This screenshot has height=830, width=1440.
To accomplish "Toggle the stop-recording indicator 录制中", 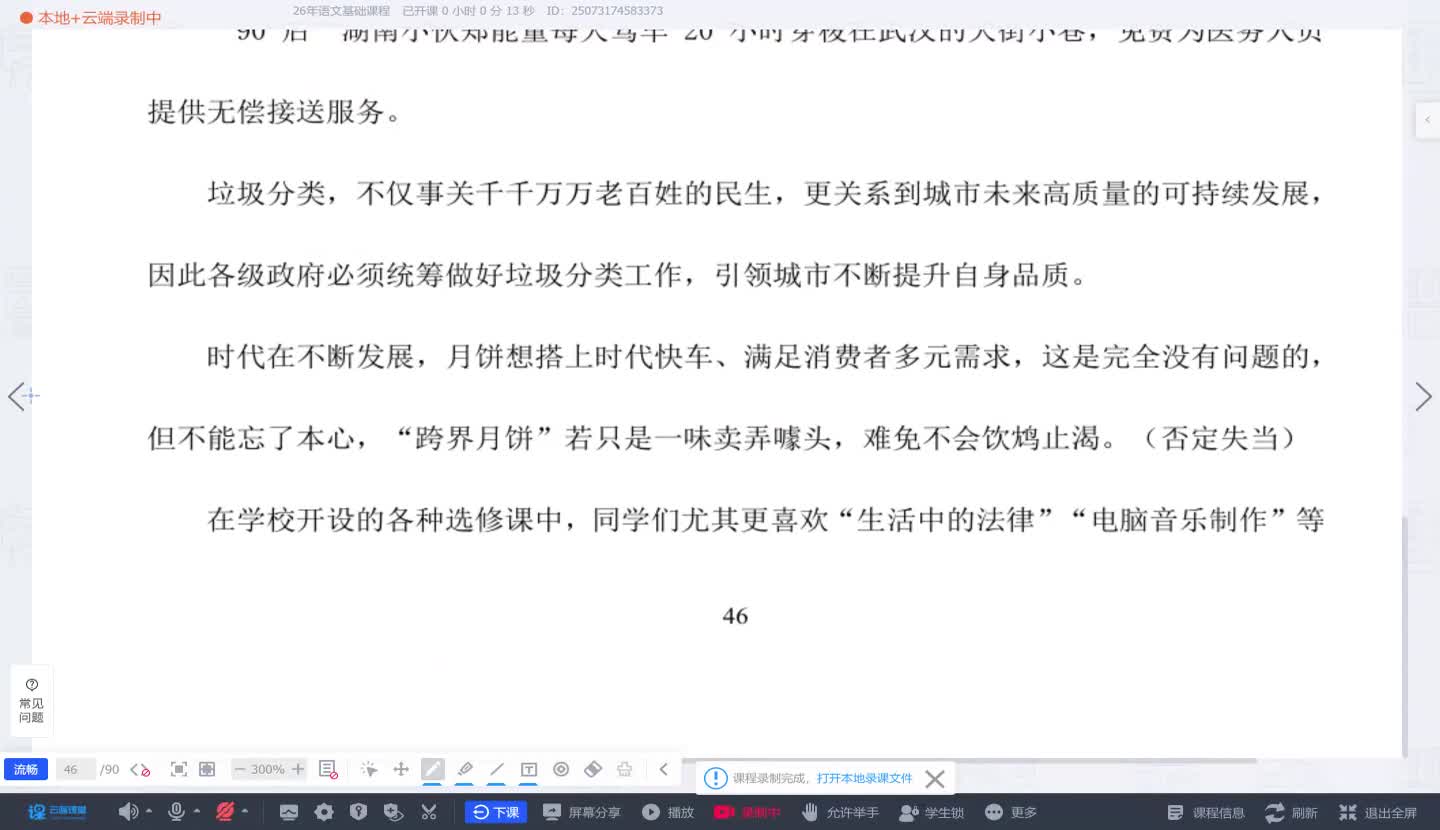I will pyautogui.click(x=747, y=812).
